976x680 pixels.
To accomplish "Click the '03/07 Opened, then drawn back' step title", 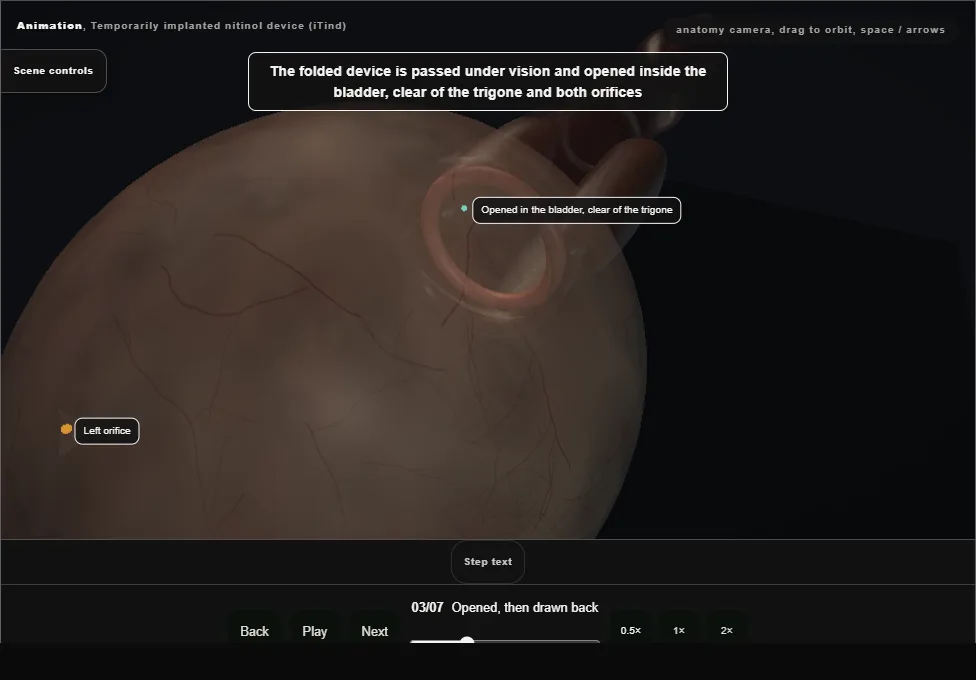I will (505, 607).
